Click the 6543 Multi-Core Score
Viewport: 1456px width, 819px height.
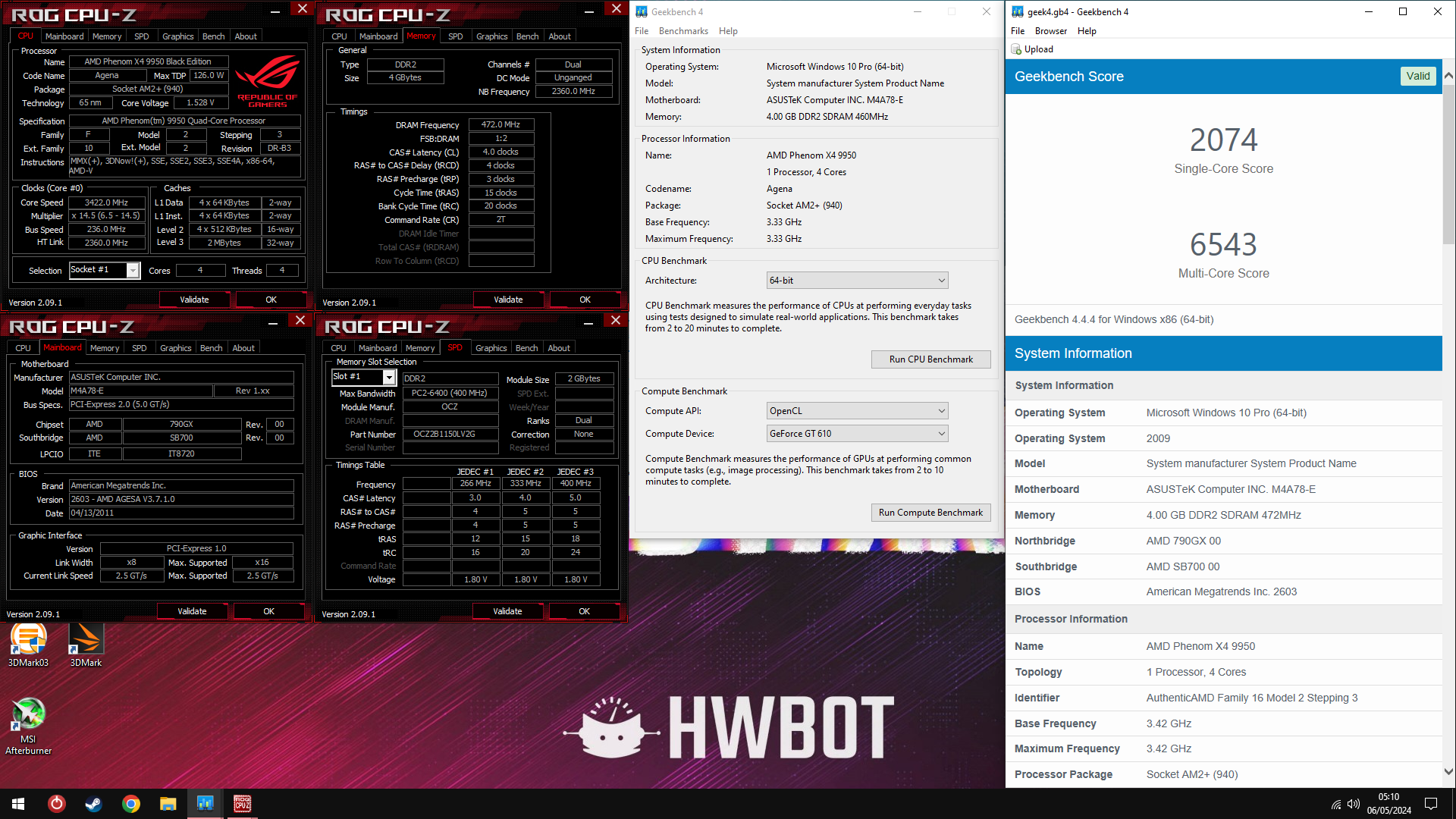pos(1223,244)
